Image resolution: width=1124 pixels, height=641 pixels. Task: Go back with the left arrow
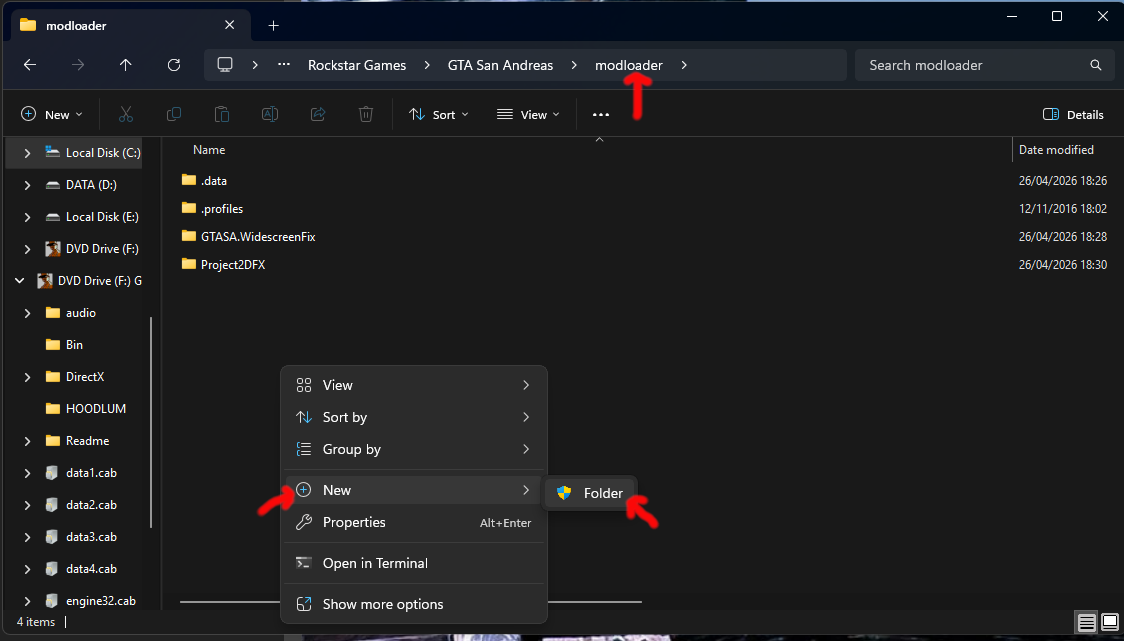tap(29, 65)
